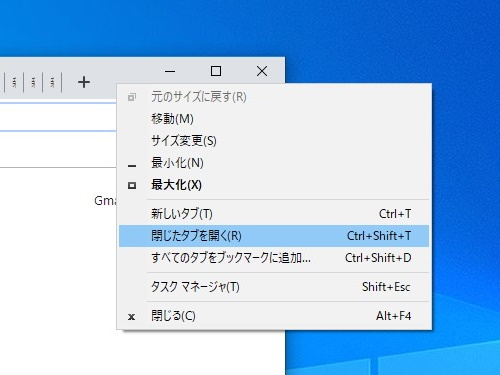Viewport: 500px width, 375px height.
Task: Choose すべてのタブをブックマークに追加... entry
Action: pos(274,258)
